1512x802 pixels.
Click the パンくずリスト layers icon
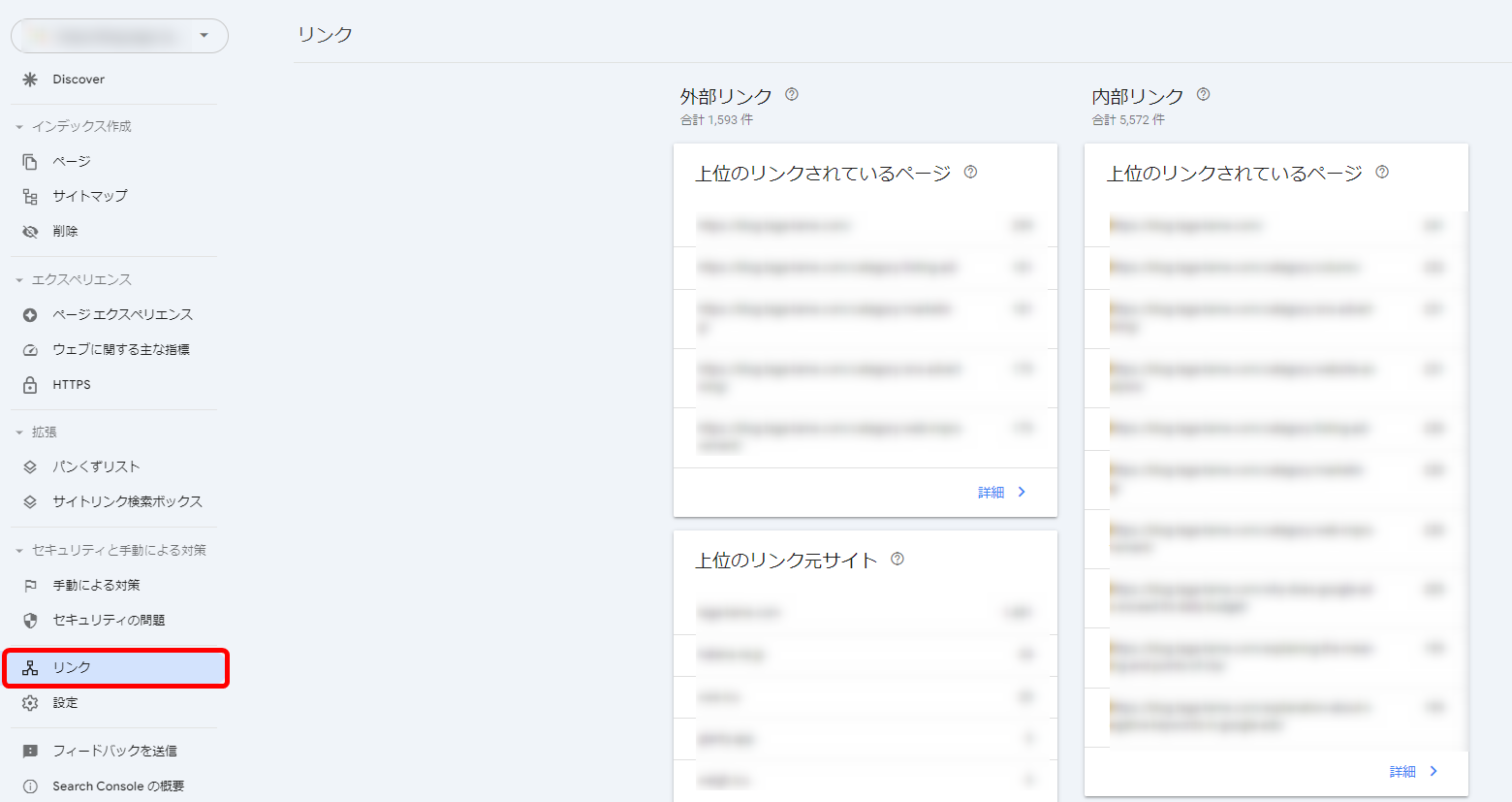click(x=30, y=467)
